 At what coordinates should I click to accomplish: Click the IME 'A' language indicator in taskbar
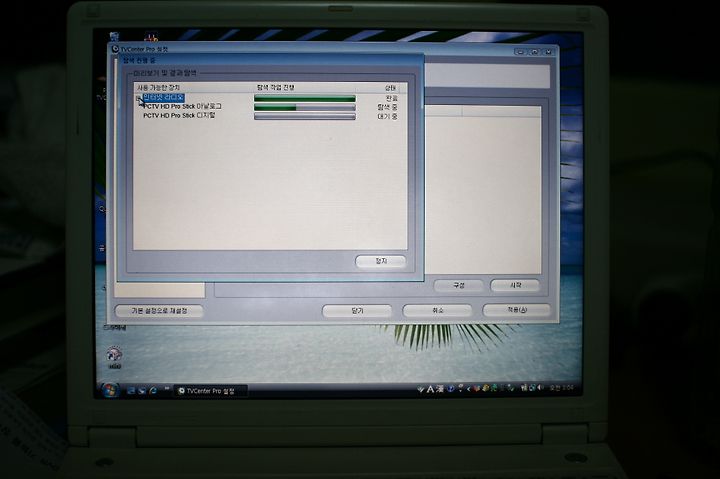[430, 389]
